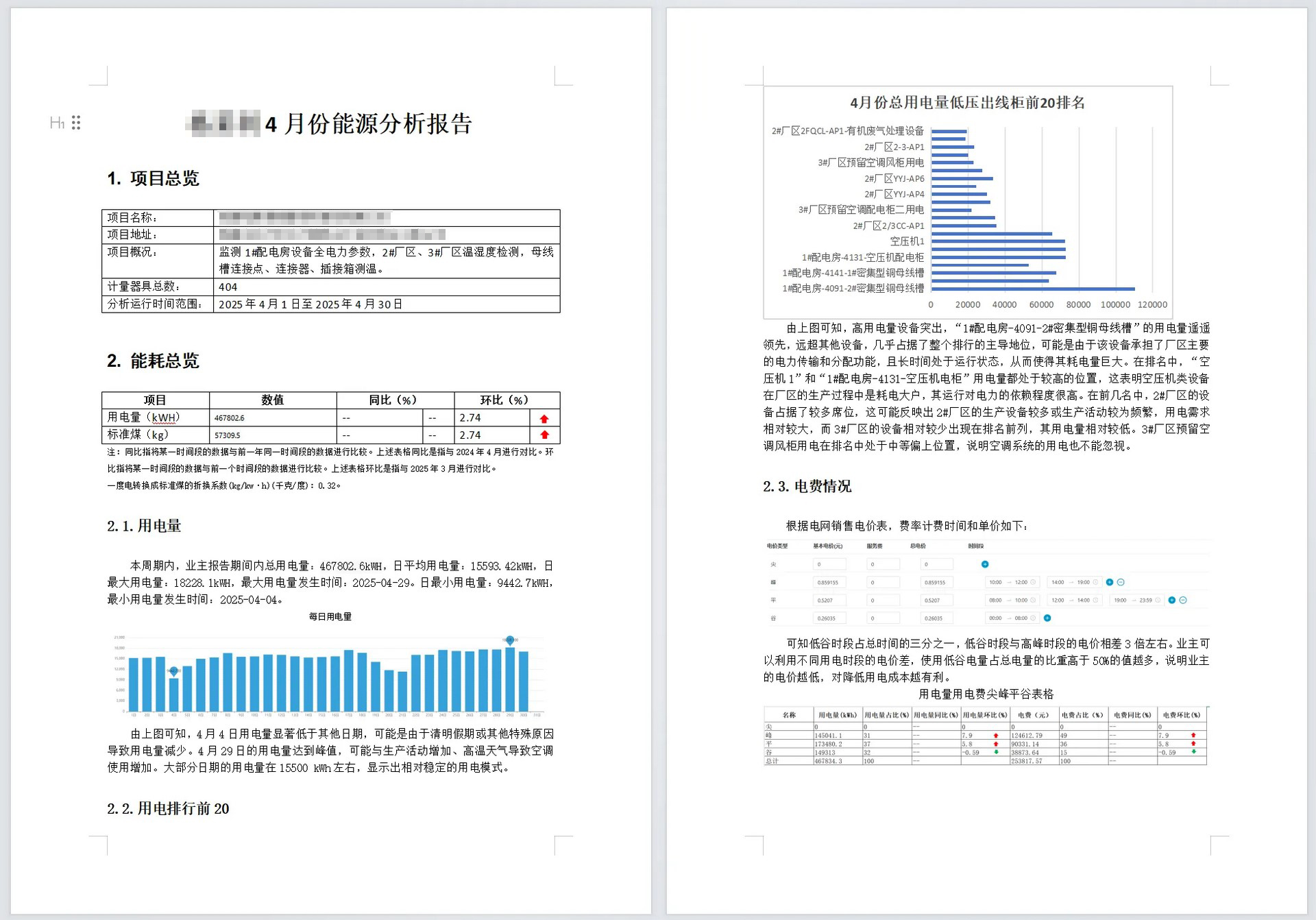Click the chart label 空压机1
Screen dimensions: 1316x920
pos(907,241)
